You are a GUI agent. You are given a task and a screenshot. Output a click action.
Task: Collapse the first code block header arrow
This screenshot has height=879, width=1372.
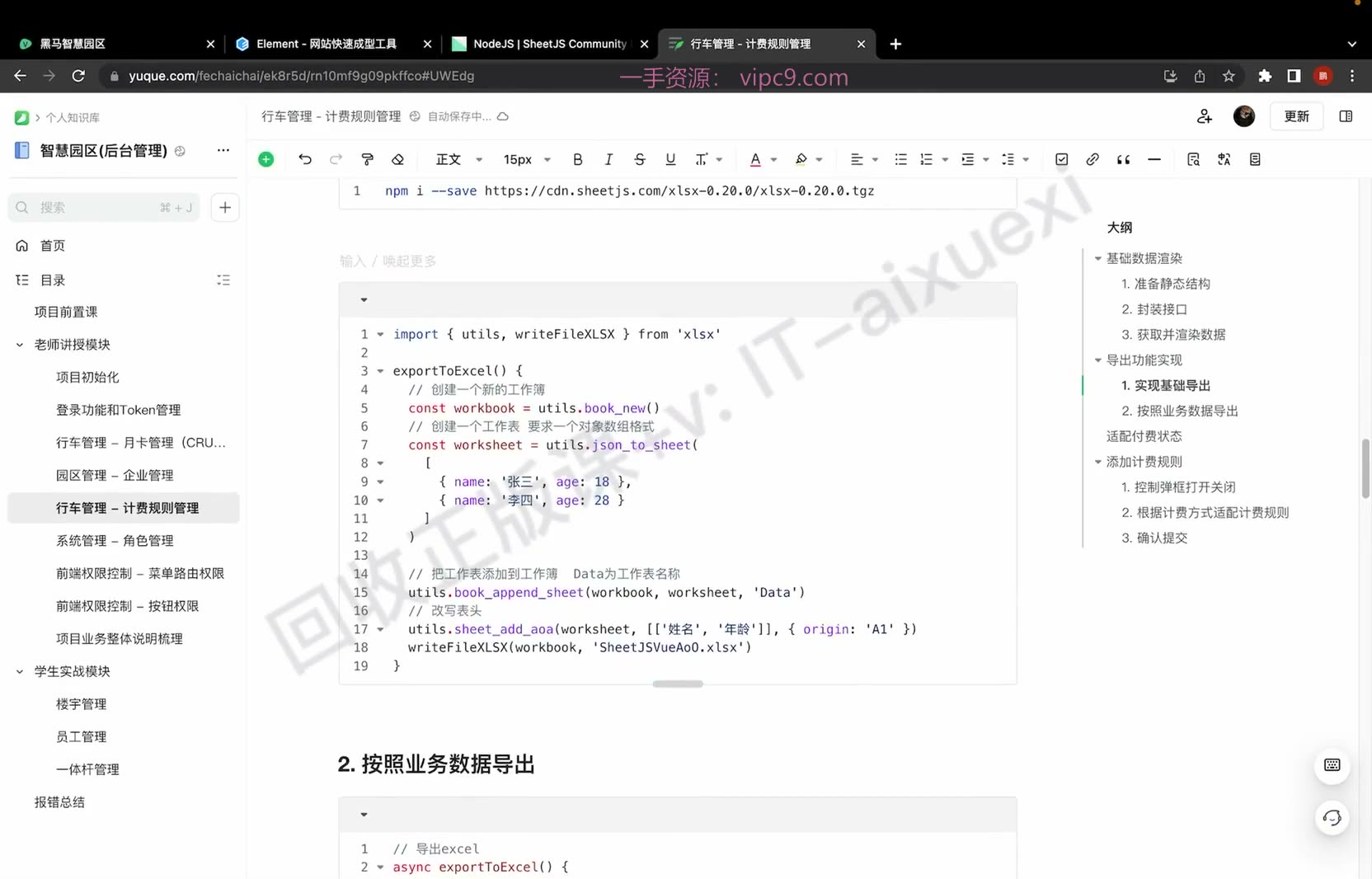pos(364,300)
